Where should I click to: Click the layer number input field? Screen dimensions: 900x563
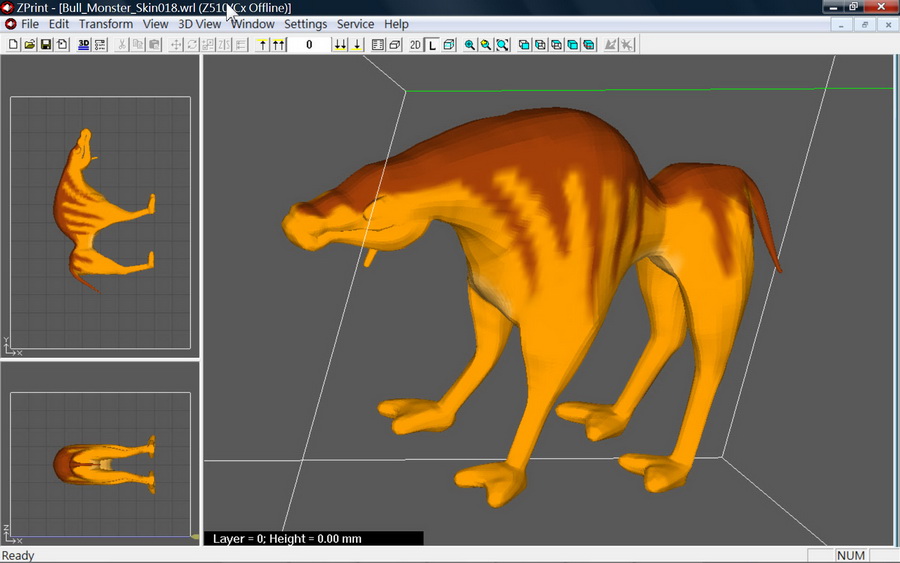click(309, 45)
